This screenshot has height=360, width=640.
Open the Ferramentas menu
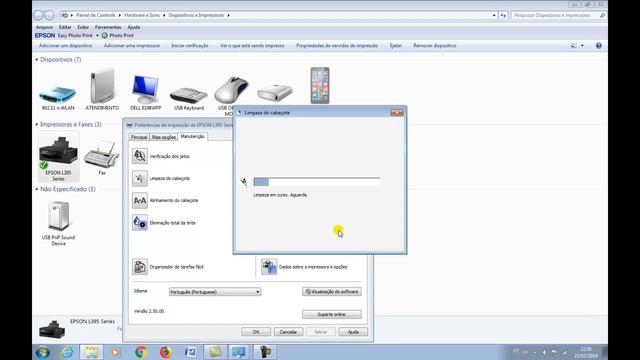pyautogui.click(x=108, y=27)
